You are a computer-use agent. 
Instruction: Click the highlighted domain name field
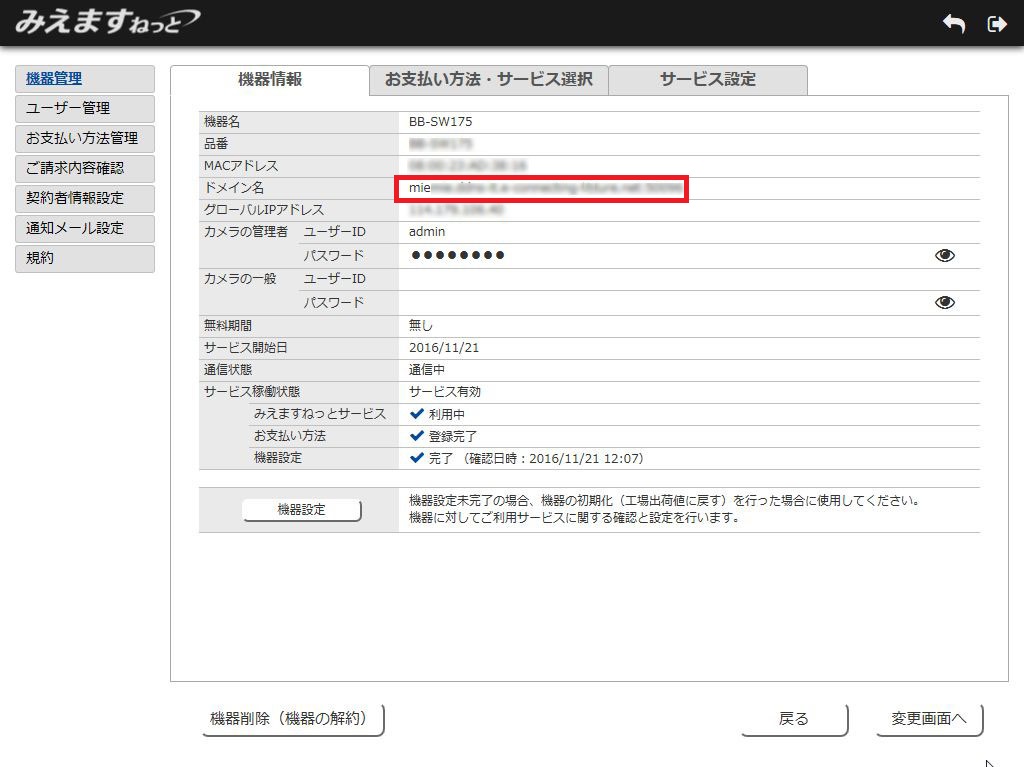point(540,188)
